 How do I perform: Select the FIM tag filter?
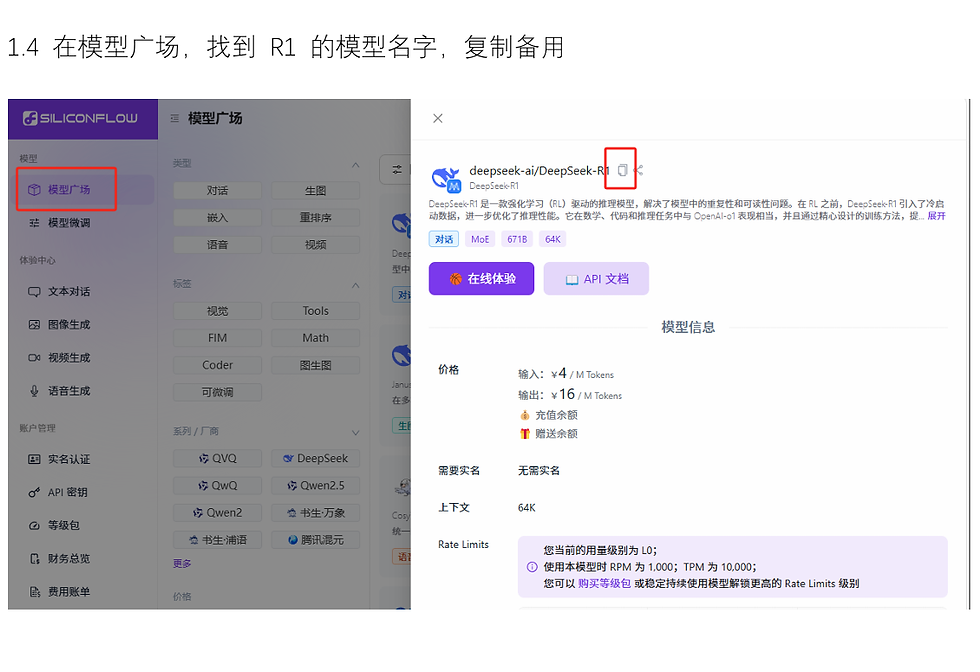pos(218,338)
